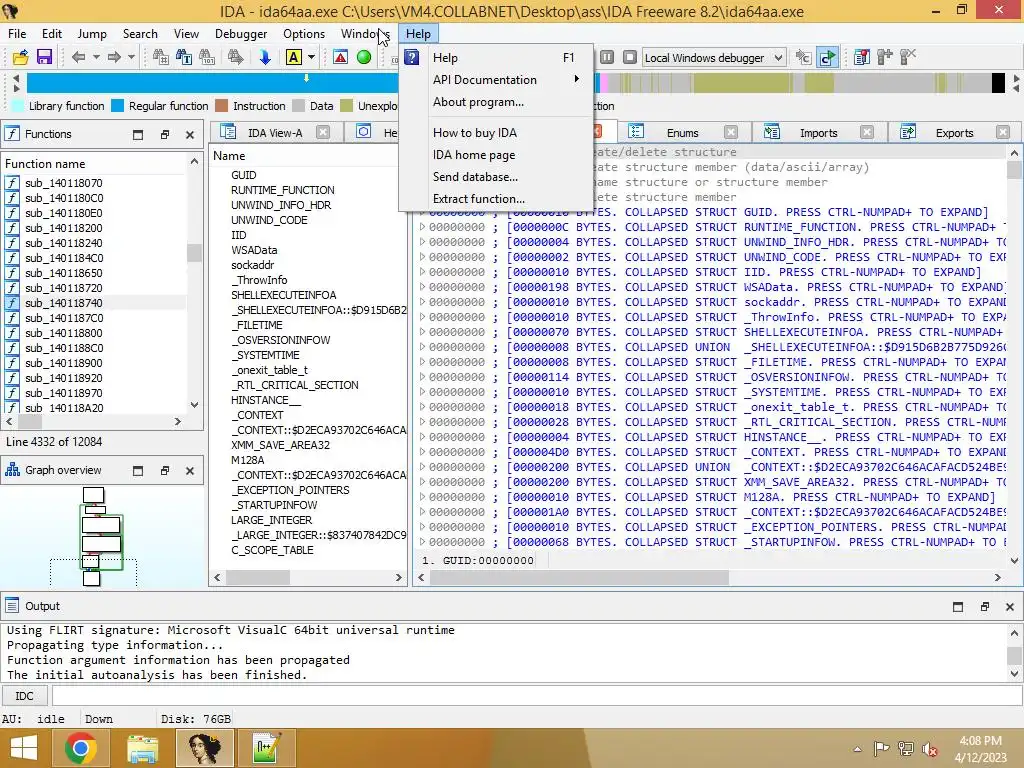Open the Debugger menu
1024x768 pixels.
pos(241,34)
